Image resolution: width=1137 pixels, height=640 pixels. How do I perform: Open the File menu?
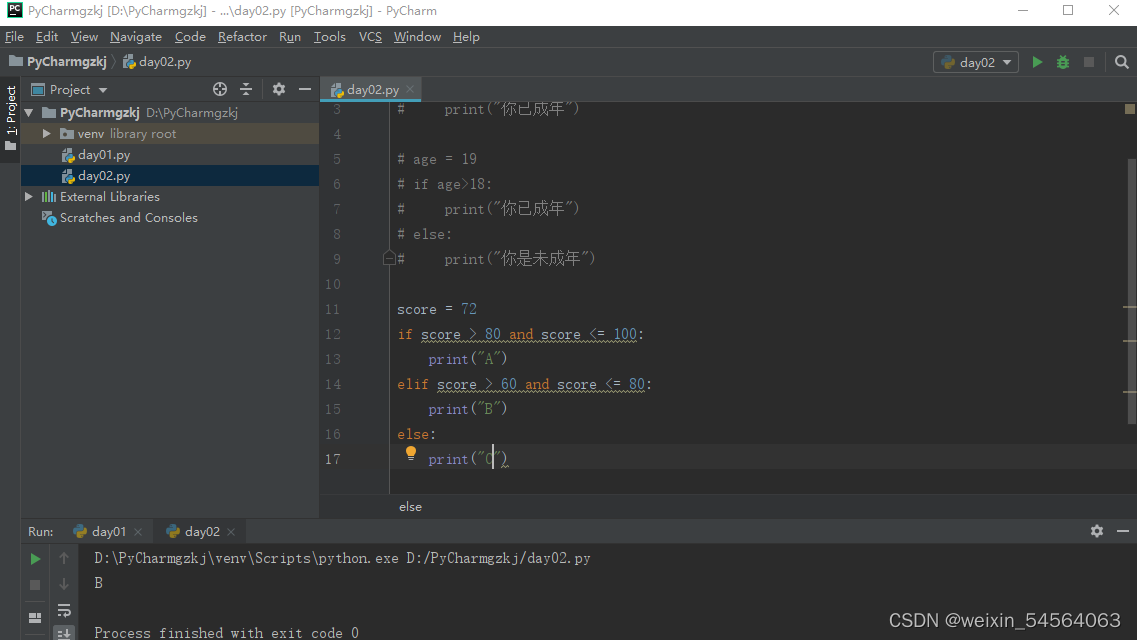(15, 37)
